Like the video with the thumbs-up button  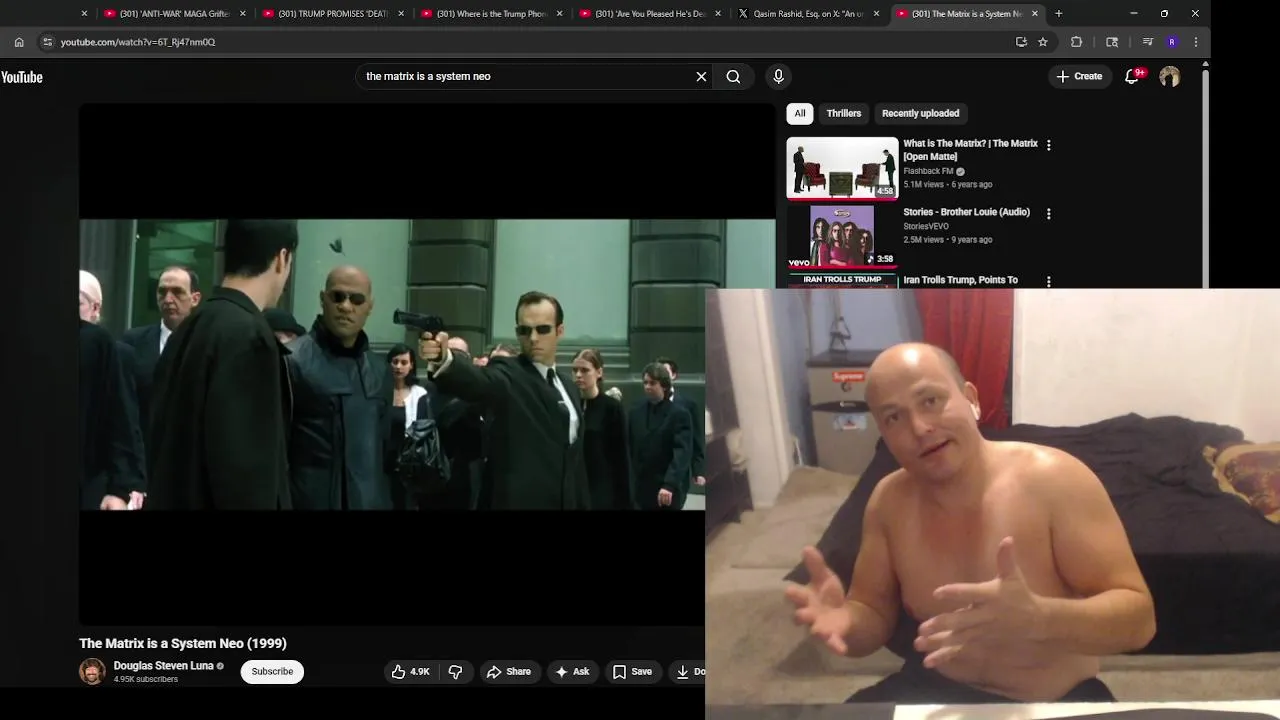411,672
